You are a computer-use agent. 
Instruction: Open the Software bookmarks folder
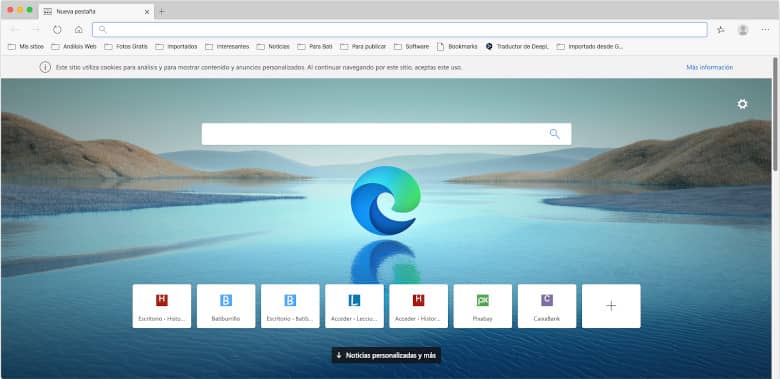[x=411, y=46]
